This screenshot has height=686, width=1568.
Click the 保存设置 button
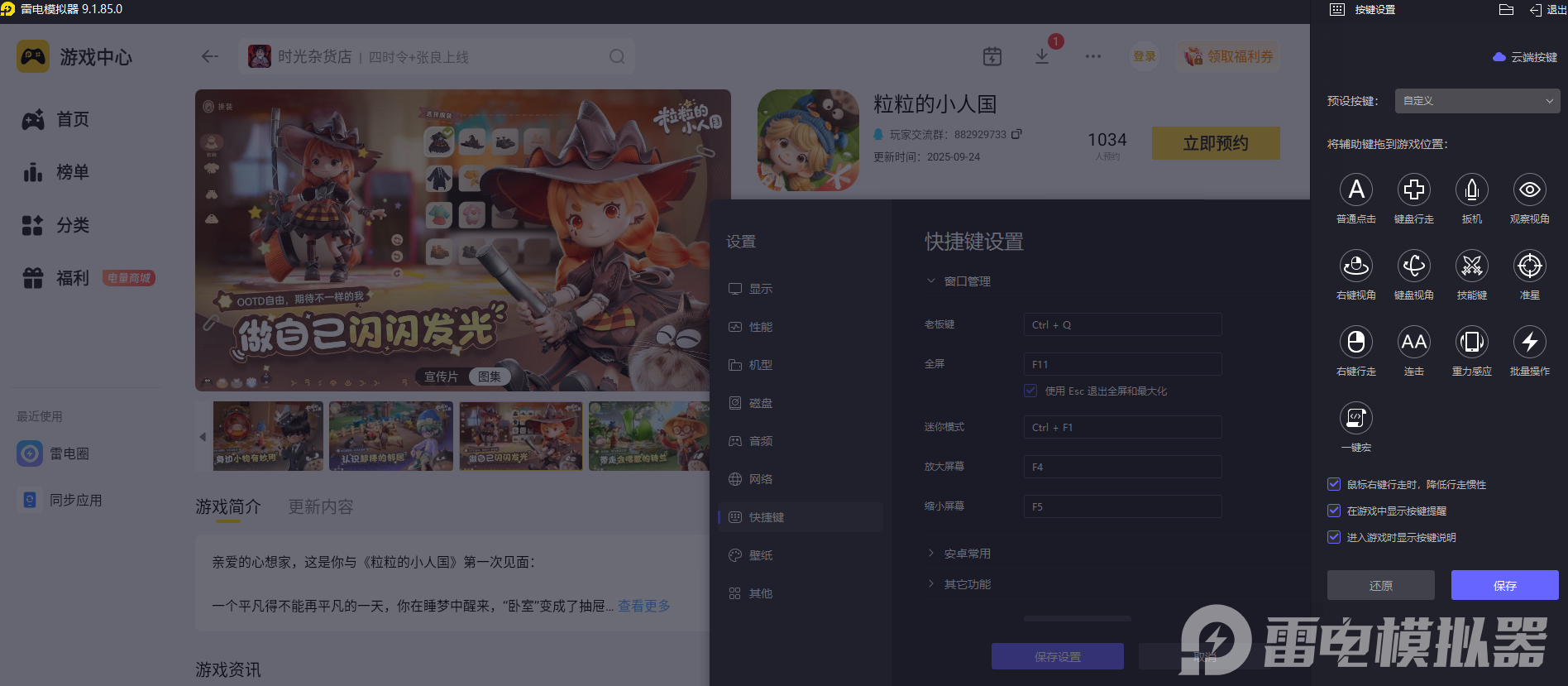(1058, 656)
